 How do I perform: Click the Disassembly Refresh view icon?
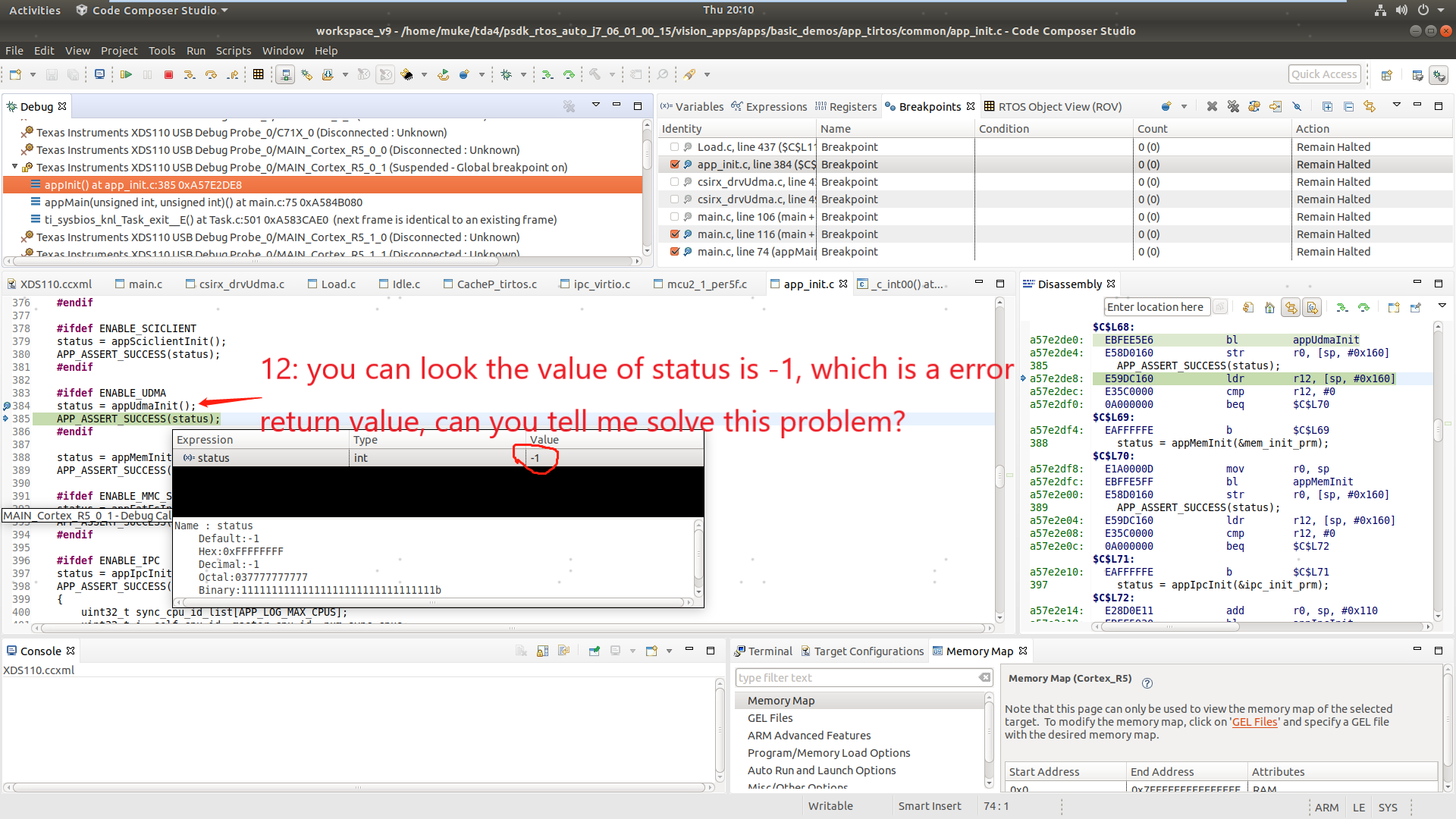tap(1248, 307)
